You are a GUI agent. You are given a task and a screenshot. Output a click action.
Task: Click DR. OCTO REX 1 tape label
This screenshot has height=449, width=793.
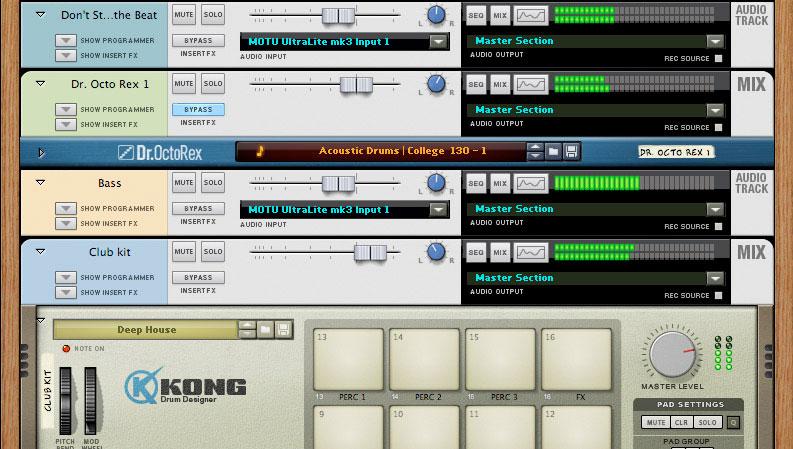point(676,152)
